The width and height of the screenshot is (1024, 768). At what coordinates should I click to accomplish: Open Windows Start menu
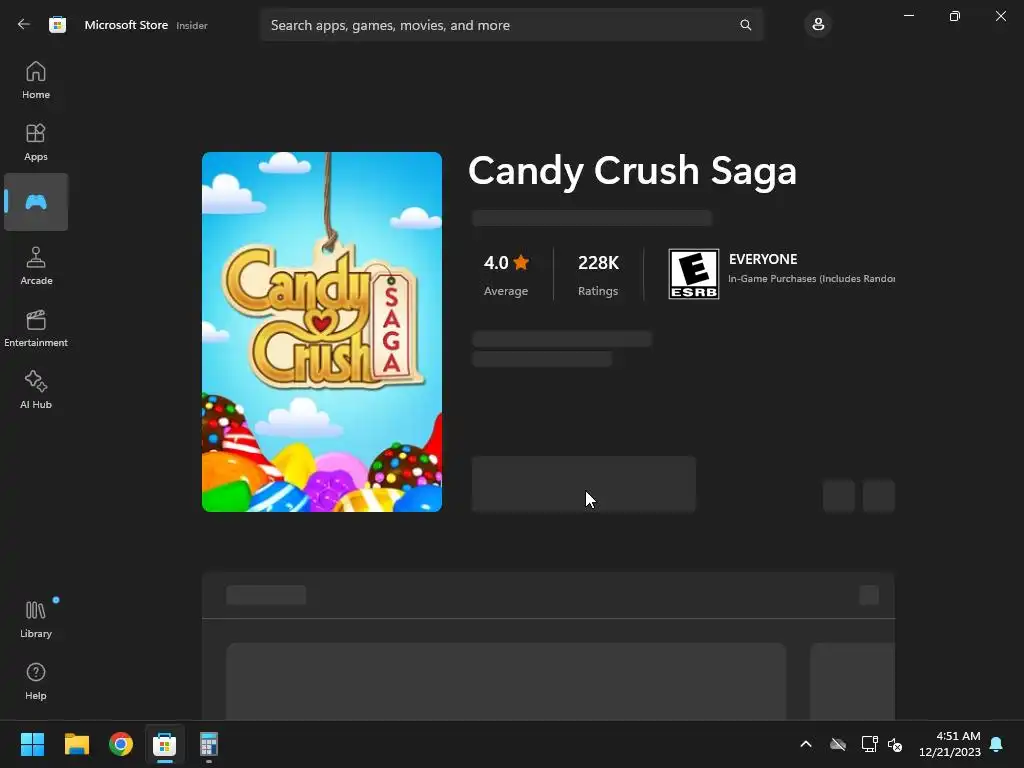[32, 744]
